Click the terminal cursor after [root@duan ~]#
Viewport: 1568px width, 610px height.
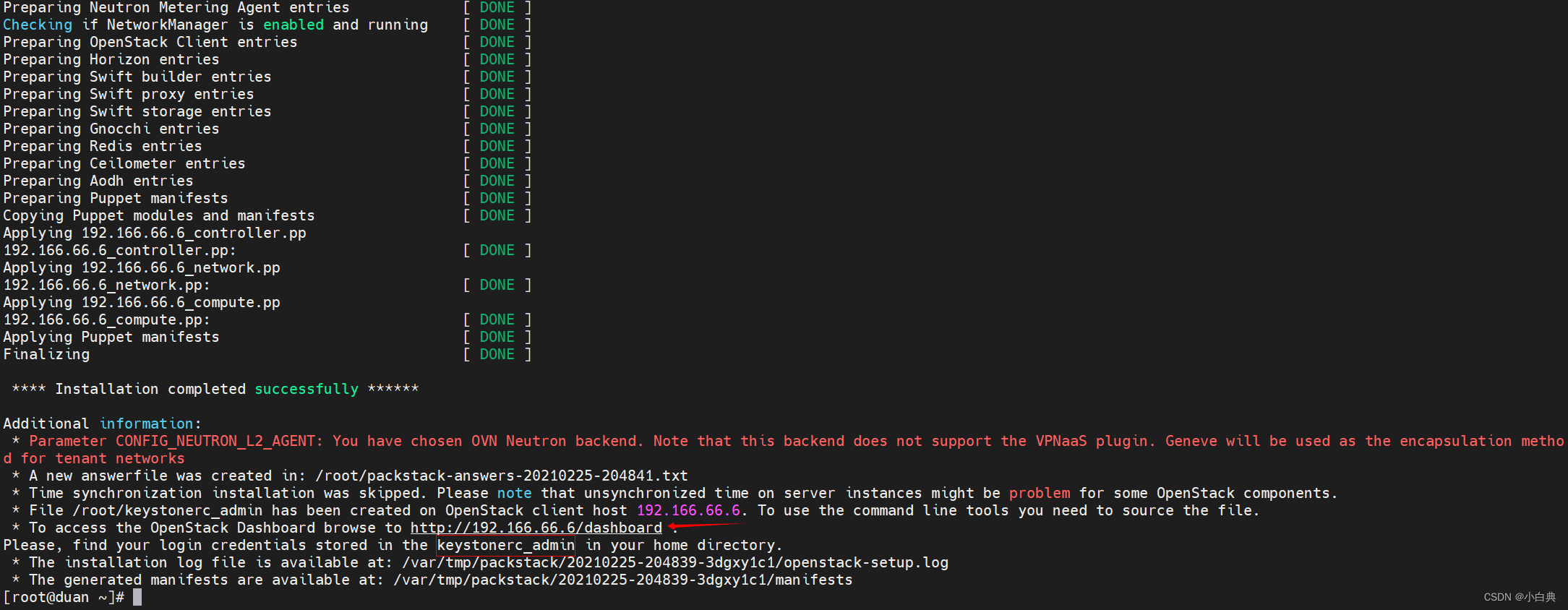(137, 597)
